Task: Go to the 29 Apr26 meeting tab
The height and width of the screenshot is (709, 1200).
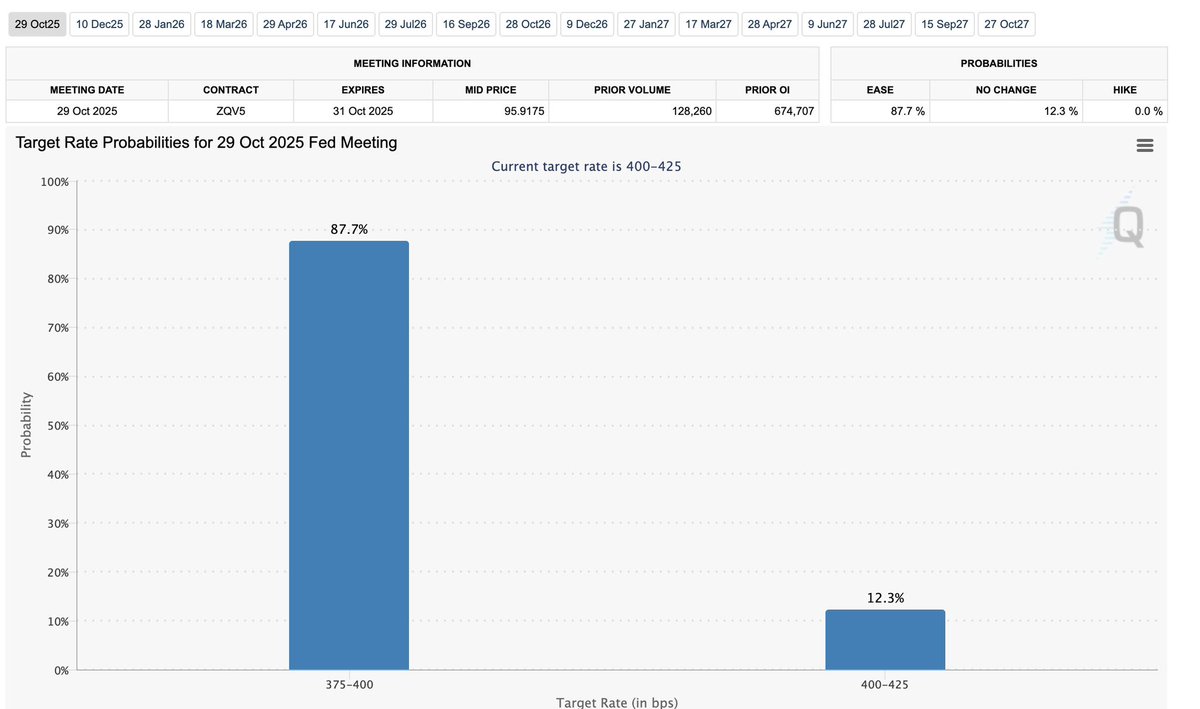Action: tap(286, 24)
